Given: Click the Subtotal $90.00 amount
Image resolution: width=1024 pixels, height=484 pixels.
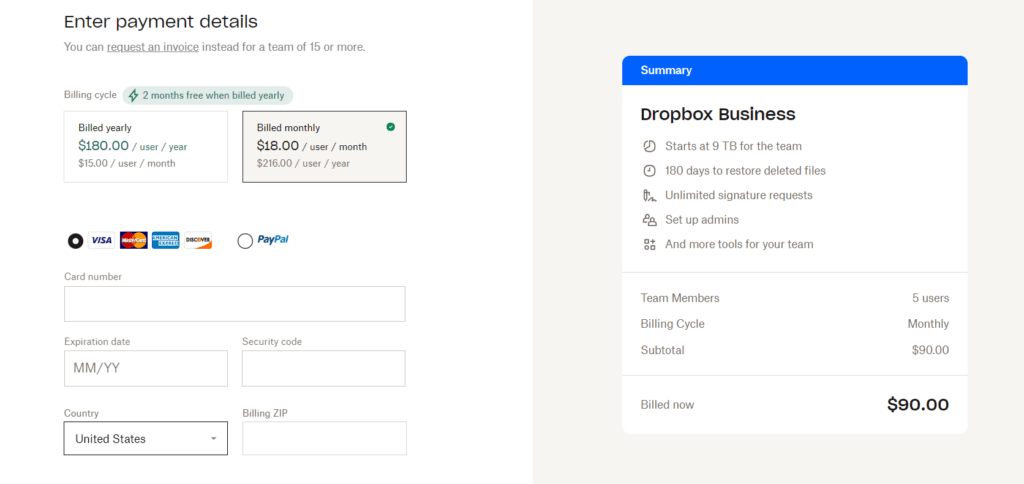Looking at the screenshot, I should coord(931,350).
